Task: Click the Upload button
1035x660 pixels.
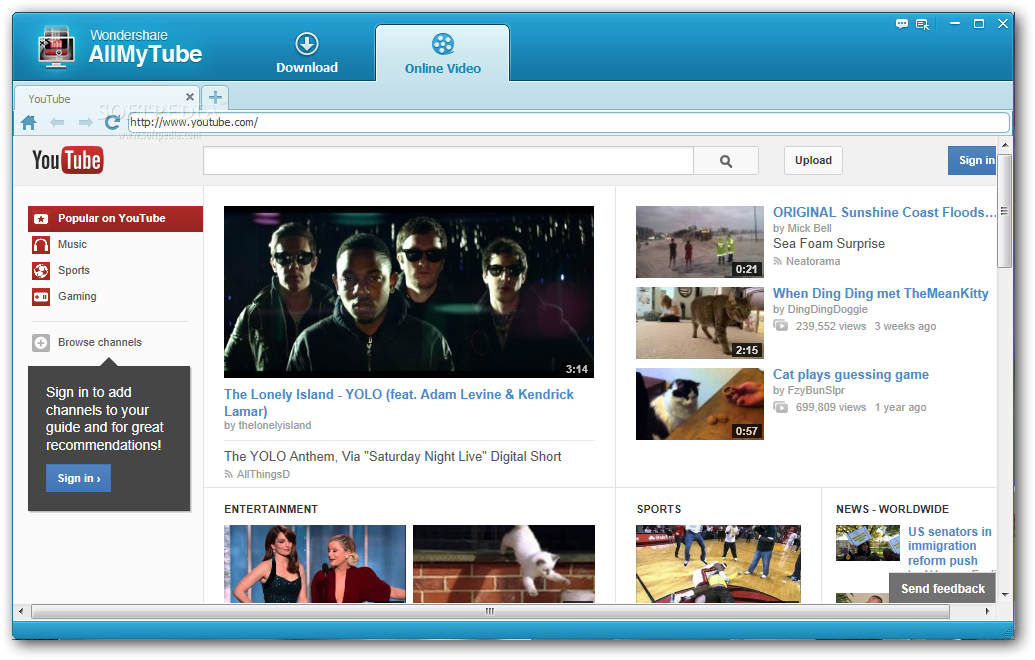Action: tap(813, 160)
